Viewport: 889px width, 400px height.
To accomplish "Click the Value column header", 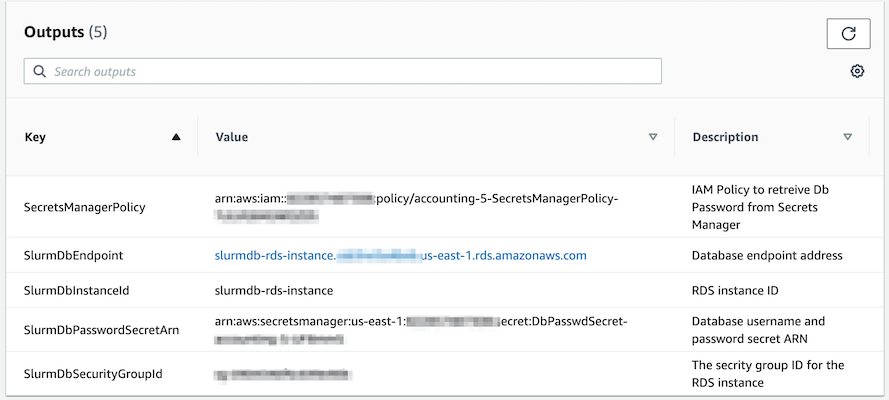I will coord(231,137).
